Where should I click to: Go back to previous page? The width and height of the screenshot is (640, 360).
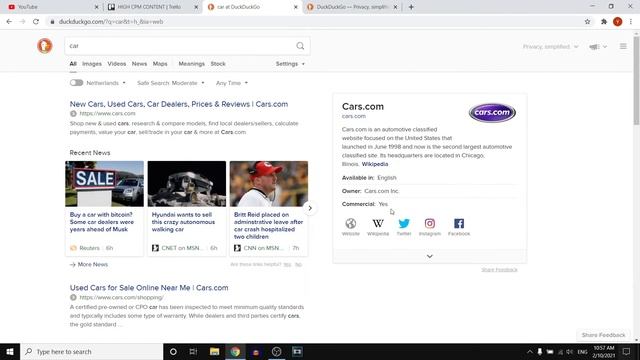(x=9, y=22)
